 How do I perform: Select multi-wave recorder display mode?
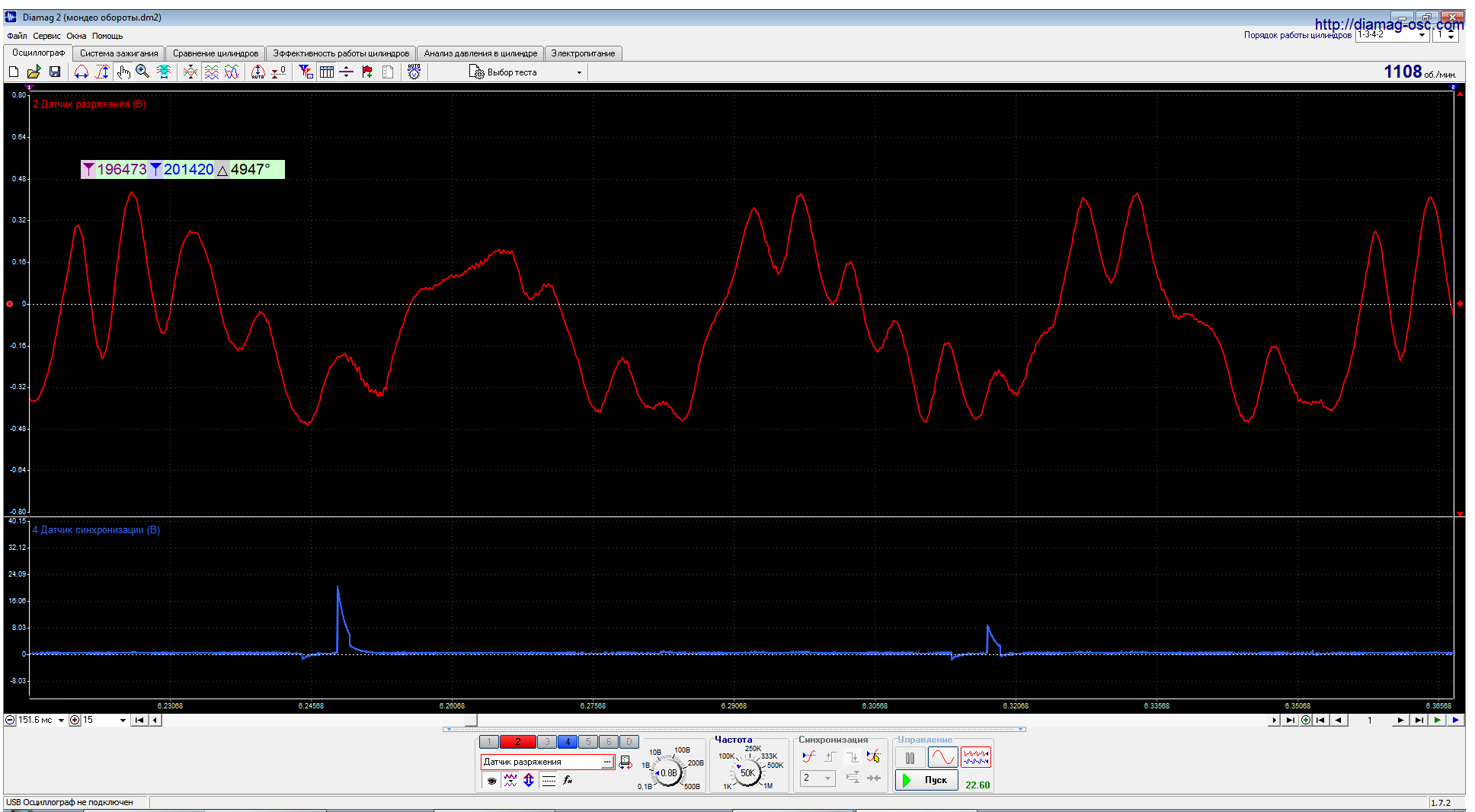[x=976, y=758]
